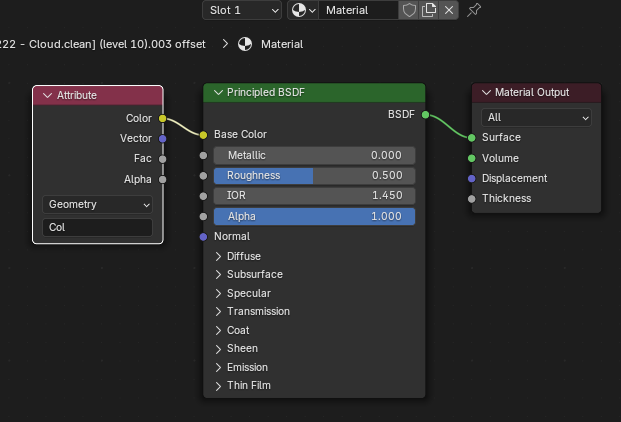Click the Surface input socket
Viewport: 621px width, 422px height.
pos(471,138)
